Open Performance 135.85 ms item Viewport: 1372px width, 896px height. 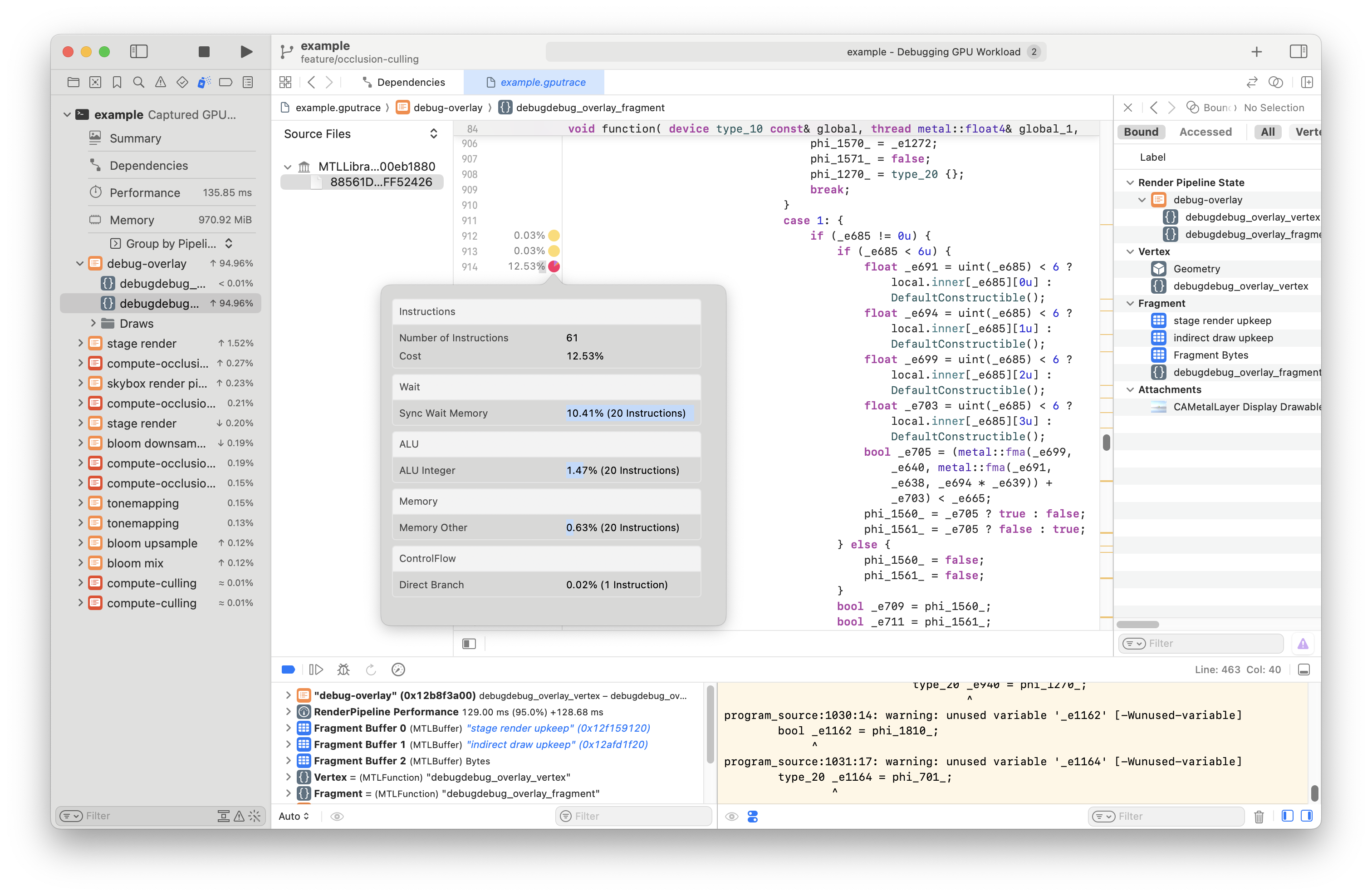[x=172, y=192]
